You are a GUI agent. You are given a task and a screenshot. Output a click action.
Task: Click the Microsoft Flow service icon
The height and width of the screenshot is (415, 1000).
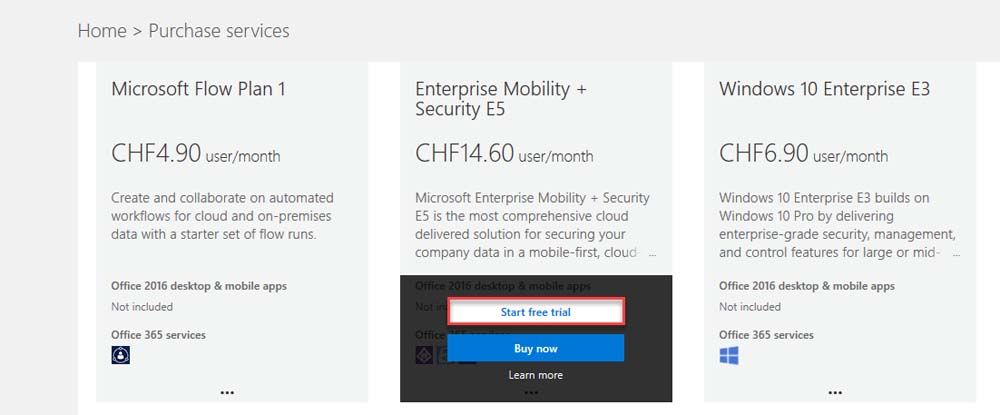tap(121, 355)
